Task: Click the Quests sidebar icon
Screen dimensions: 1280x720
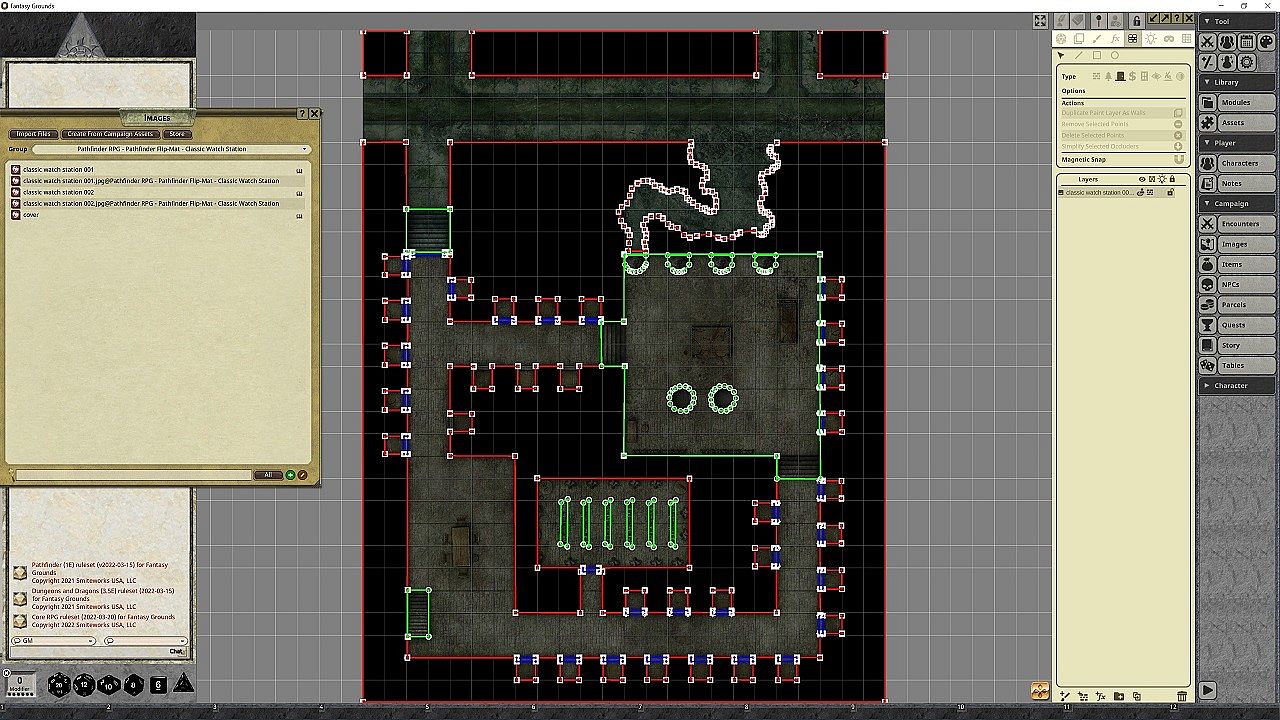Action: click(1208, 325)
